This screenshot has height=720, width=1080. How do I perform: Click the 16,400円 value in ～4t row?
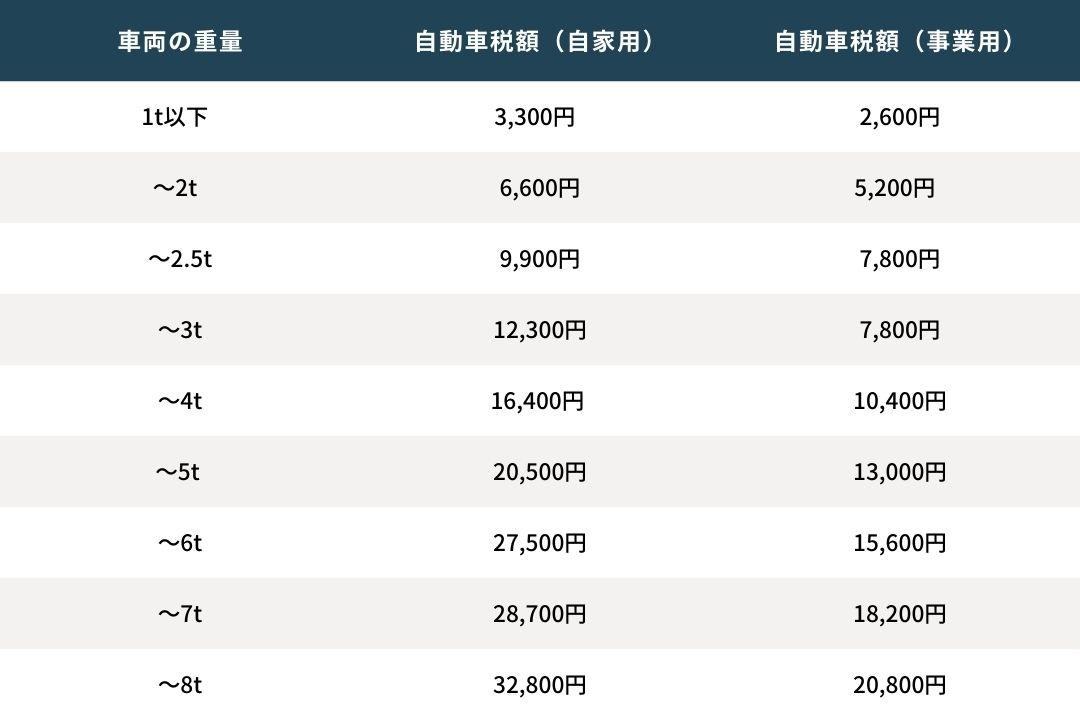click(x=537, y=400)
